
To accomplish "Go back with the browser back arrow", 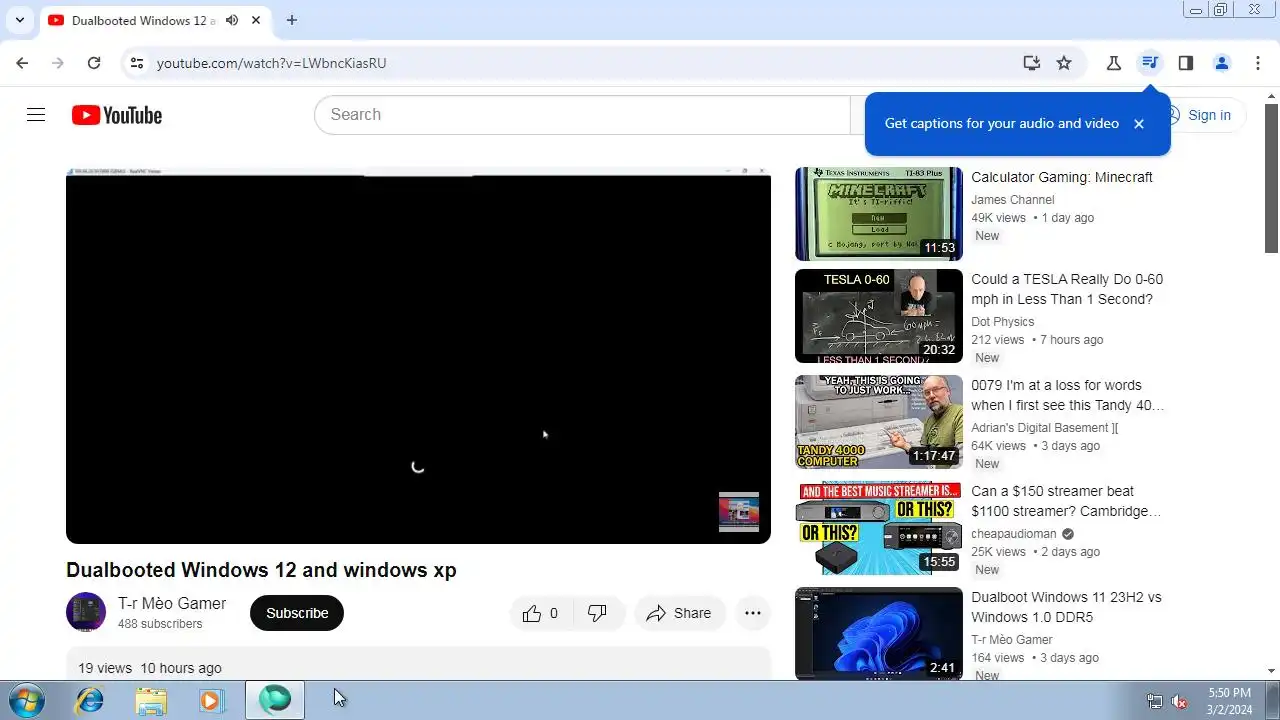I will tap(22, 63).
